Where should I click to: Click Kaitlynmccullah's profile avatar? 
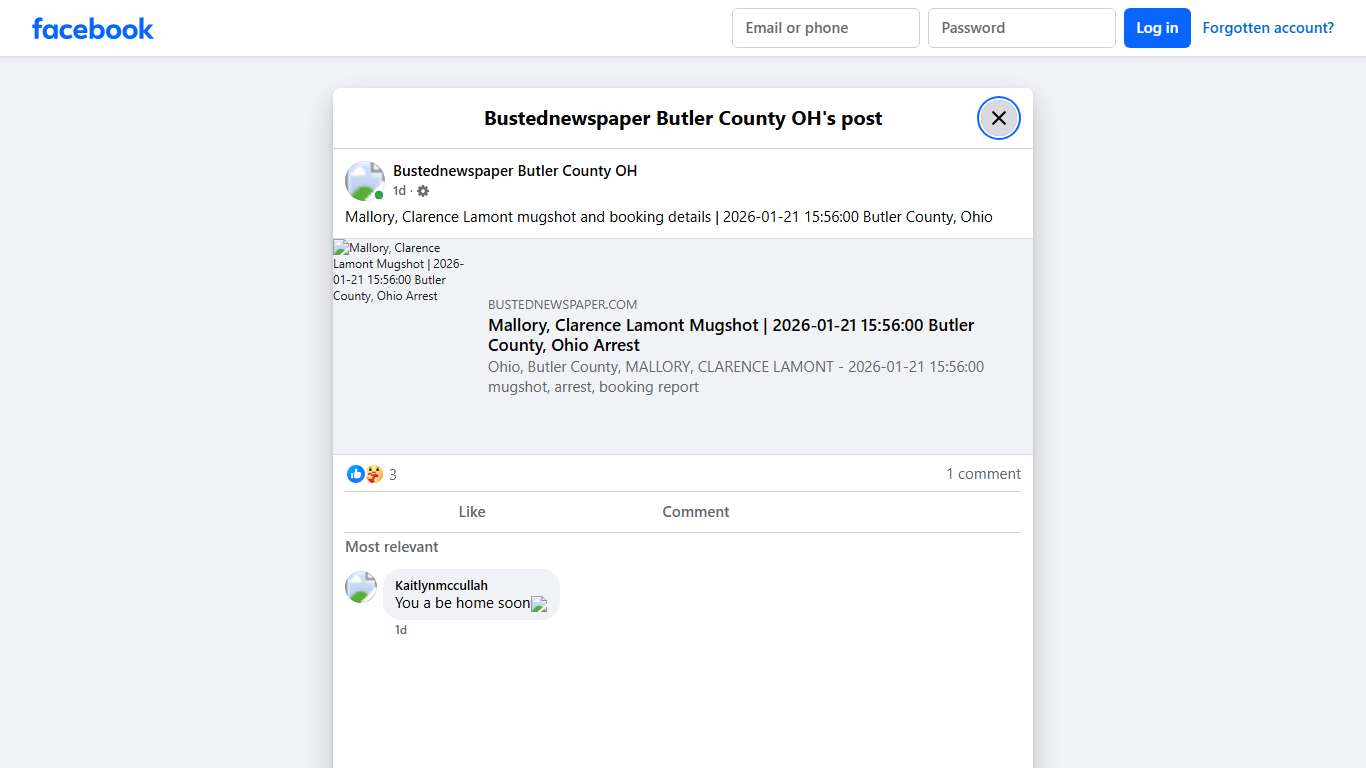tap(360, 587)
